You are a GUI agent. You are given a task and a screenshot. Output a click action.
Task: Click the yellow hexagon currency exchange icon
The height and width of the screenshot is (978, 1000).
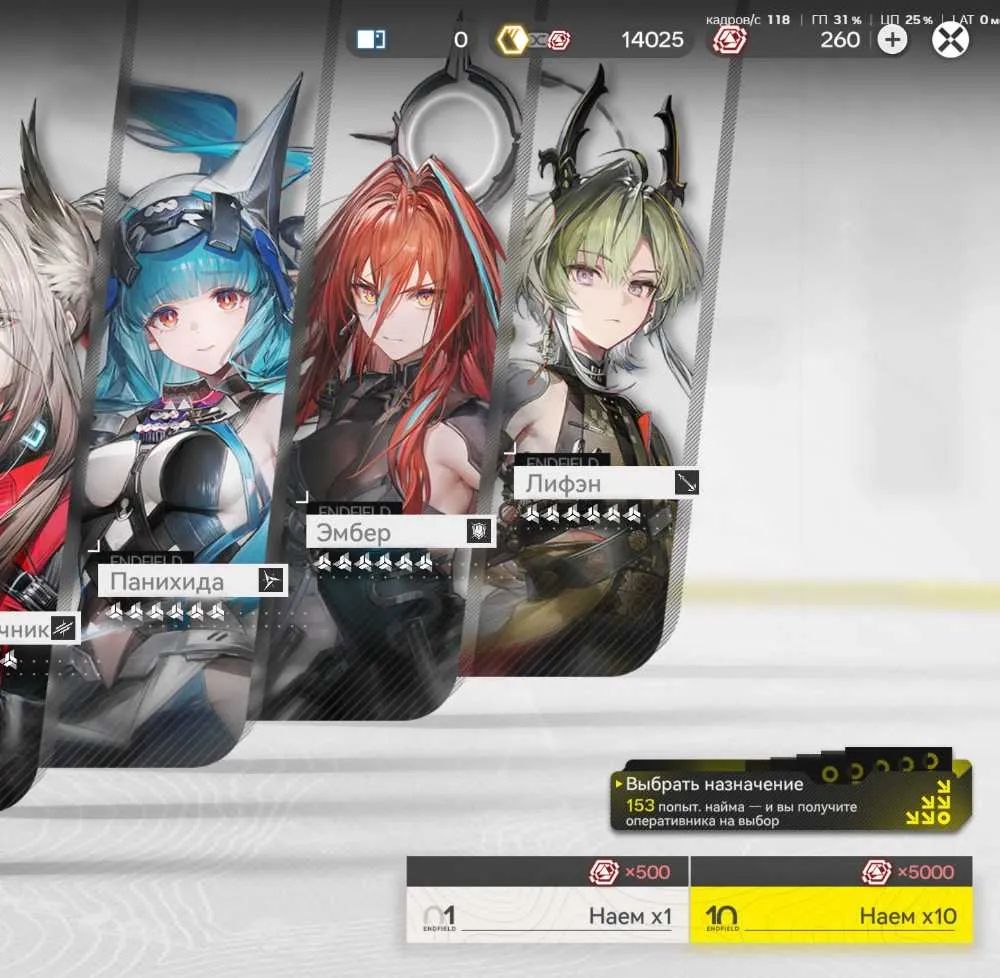[512, 40]
